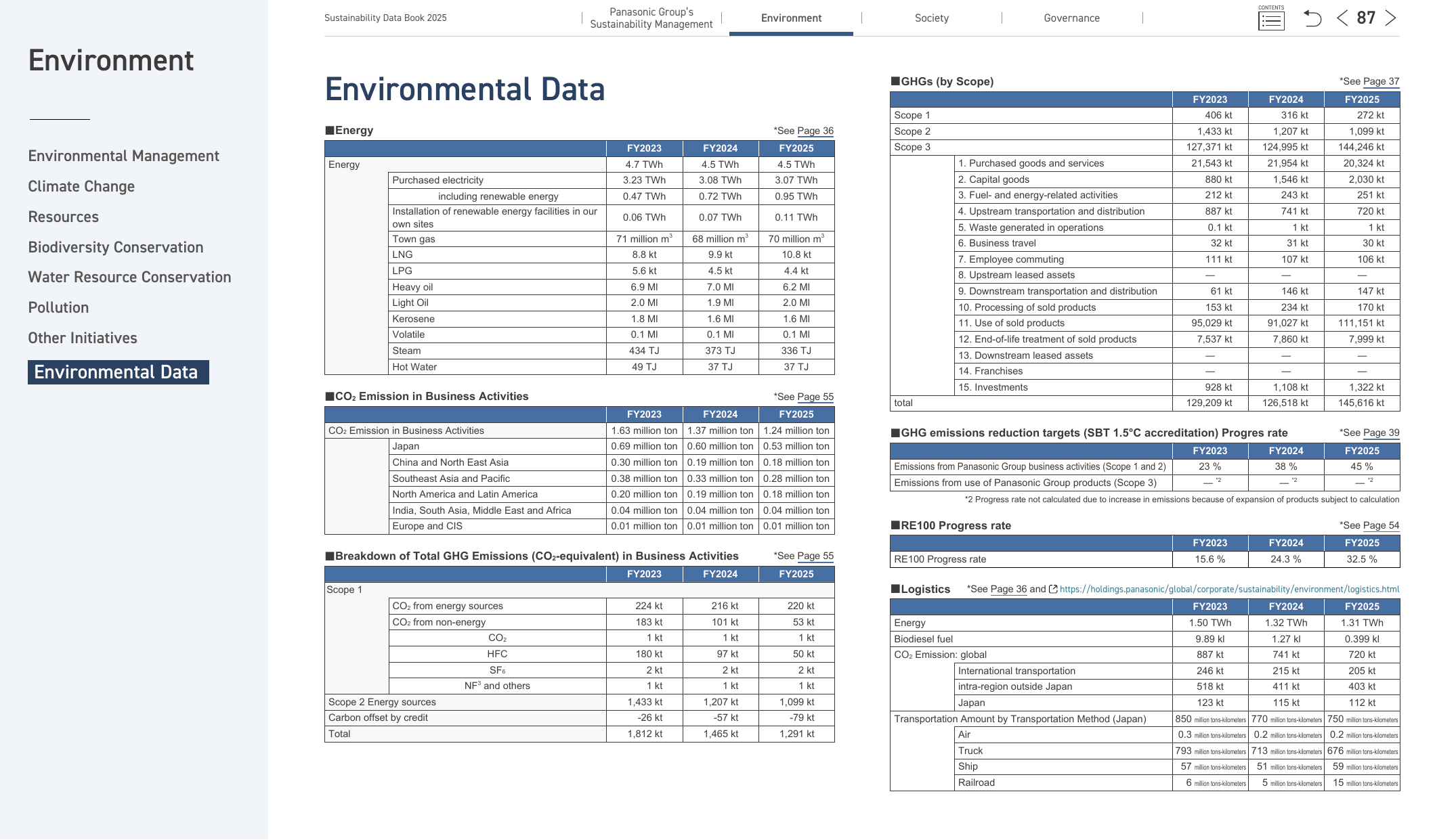Follow Page 39 link beside SBT targets heading

click(1381, 433)
